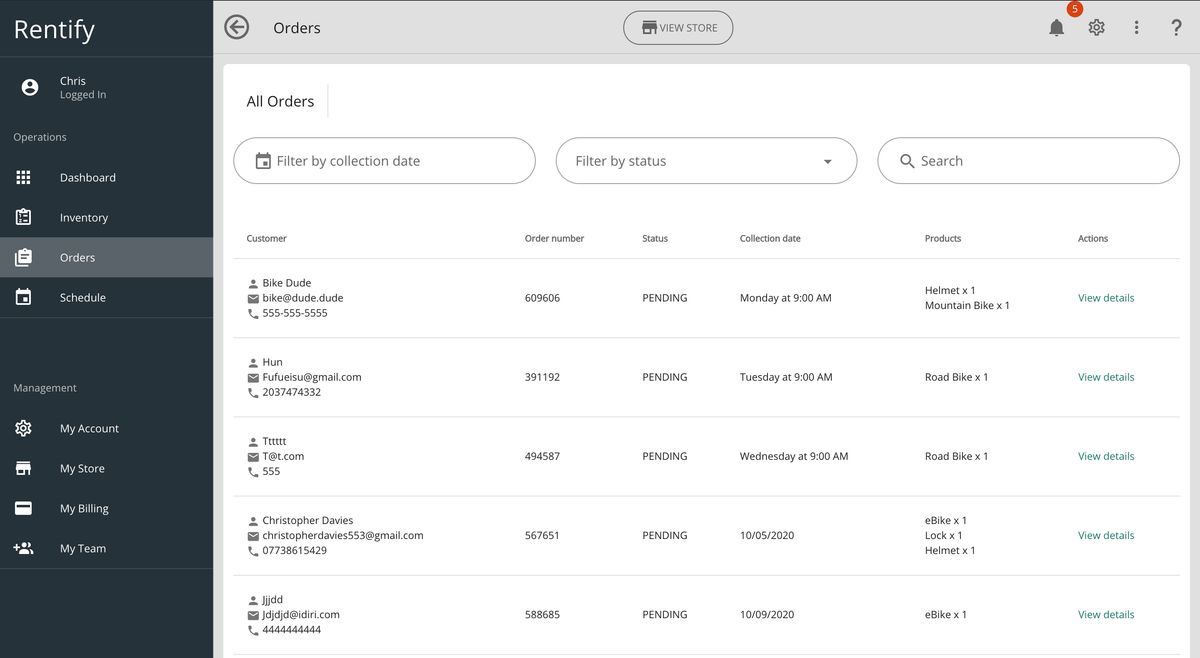The width and height of the screenshot is (1200, 658).
Task: Click the Chris logged-in profile avatar
Action: [x=28, y=86]
